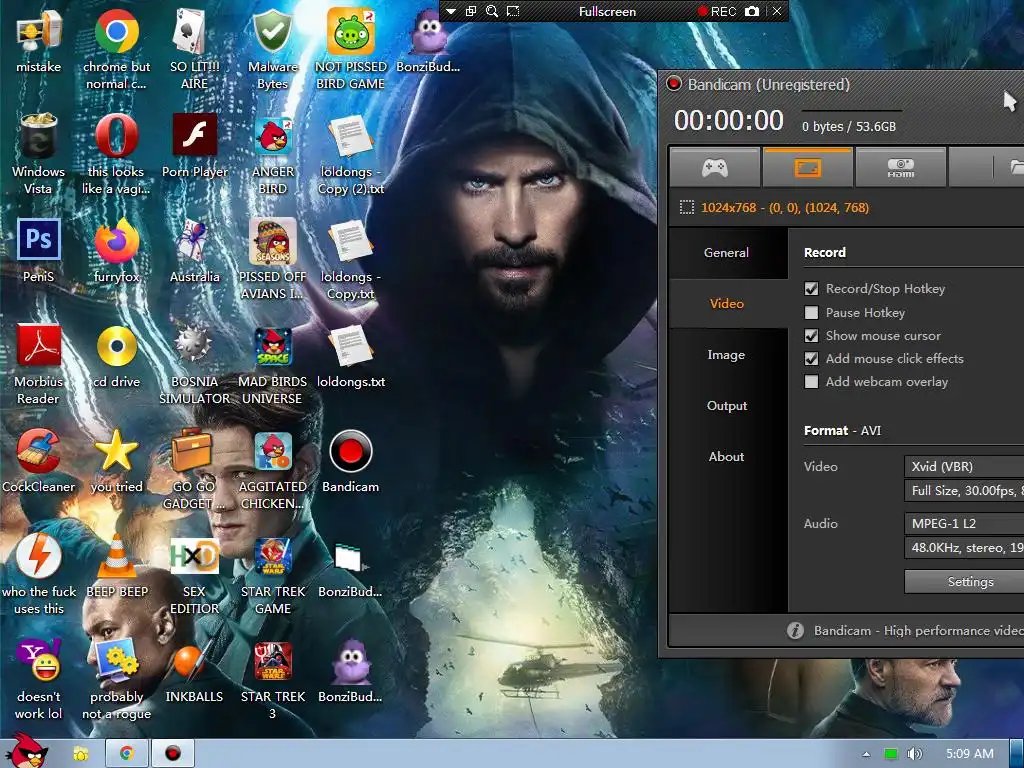Select the 'you tried' star icon

click(x=116, y=461)
